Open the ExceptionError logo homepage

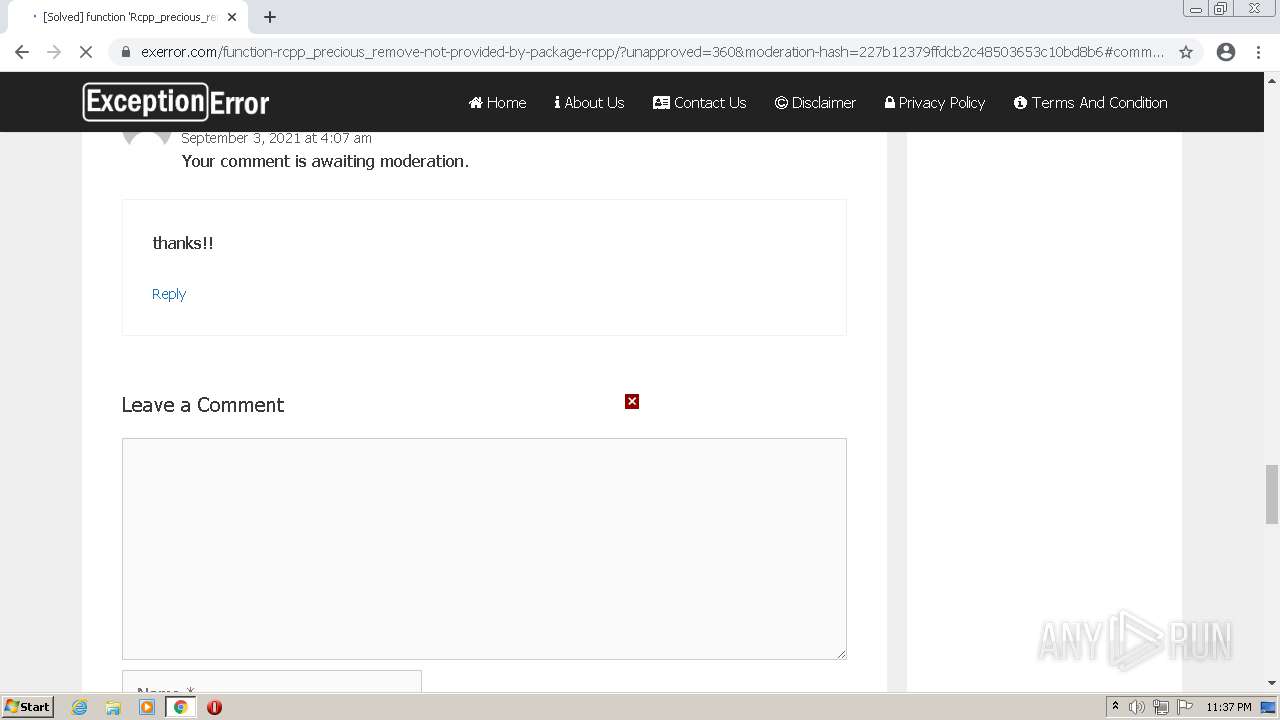[x=176, y=102]
